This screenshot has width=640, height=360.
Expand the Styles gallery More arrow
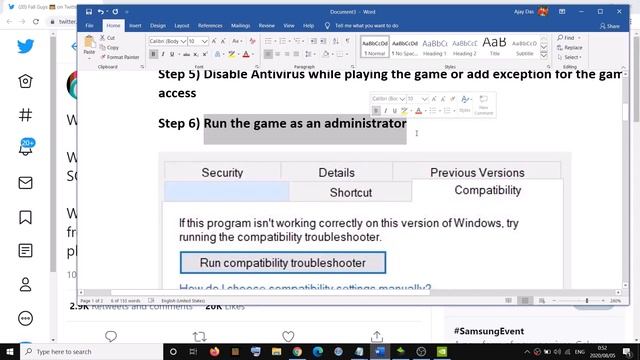[544, 55]
